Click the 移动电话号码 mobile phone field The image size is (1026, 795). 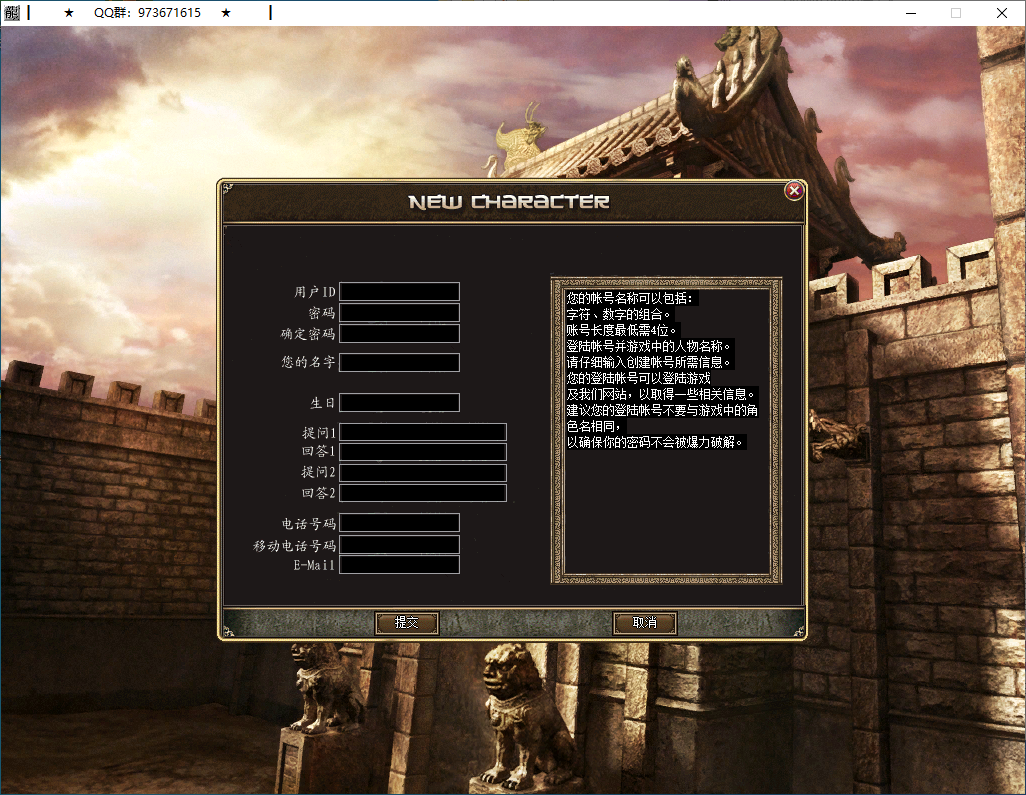398,543
